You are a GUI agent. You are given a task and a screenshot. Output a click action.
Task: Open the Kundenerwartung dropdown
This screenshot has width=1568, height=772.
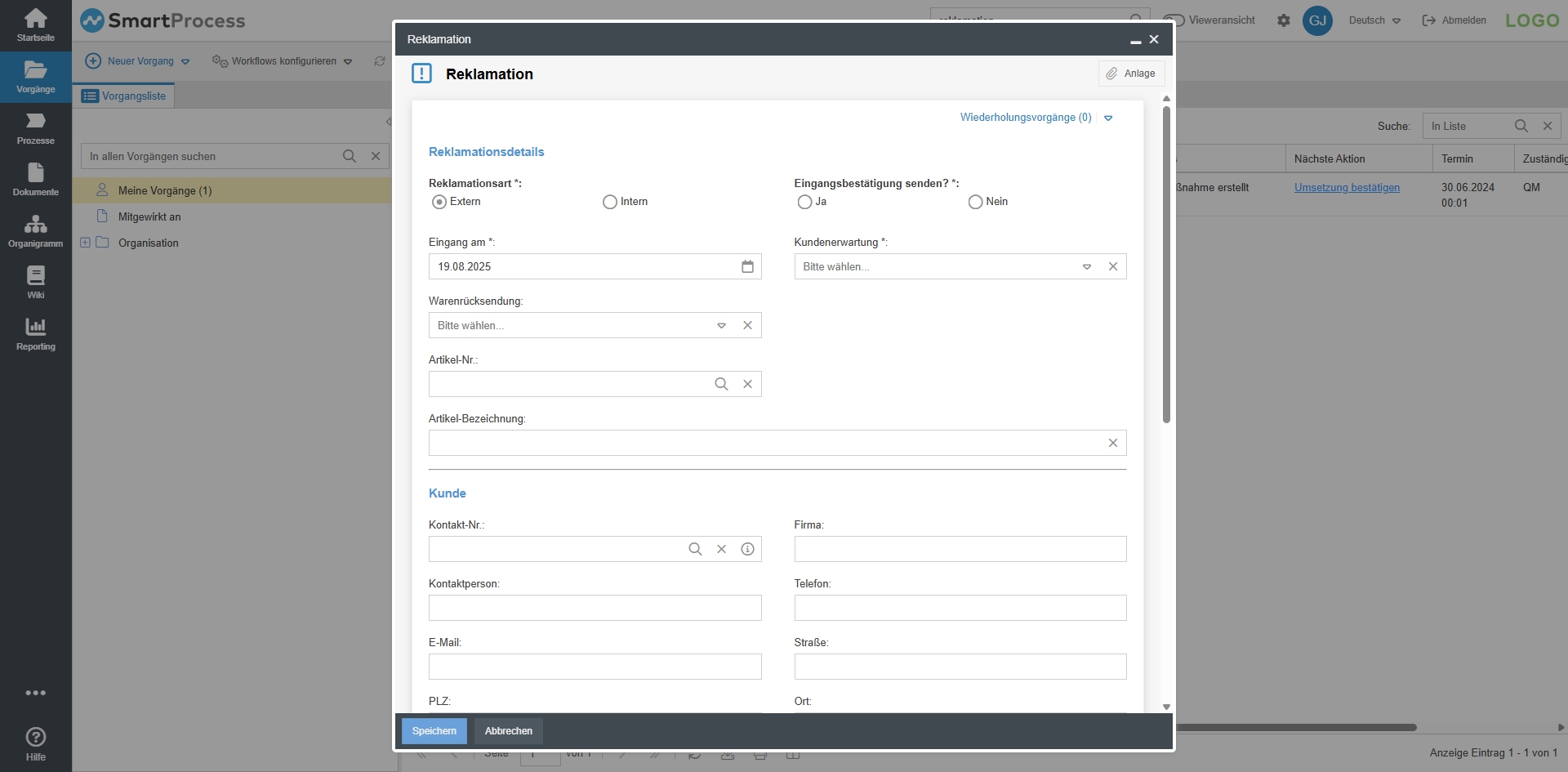point(1087,266)
